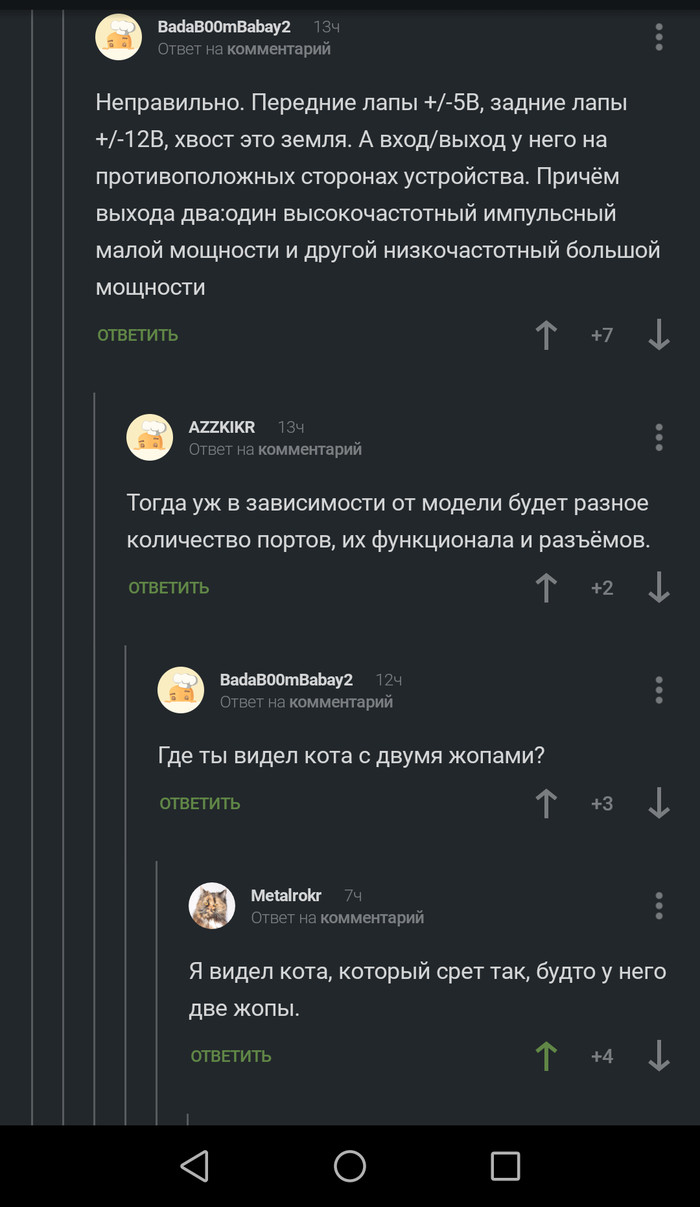Open the three-dot menu on AZZKIKR's comment
Viewport: 700px width, 1207px height.
[659, 437]
